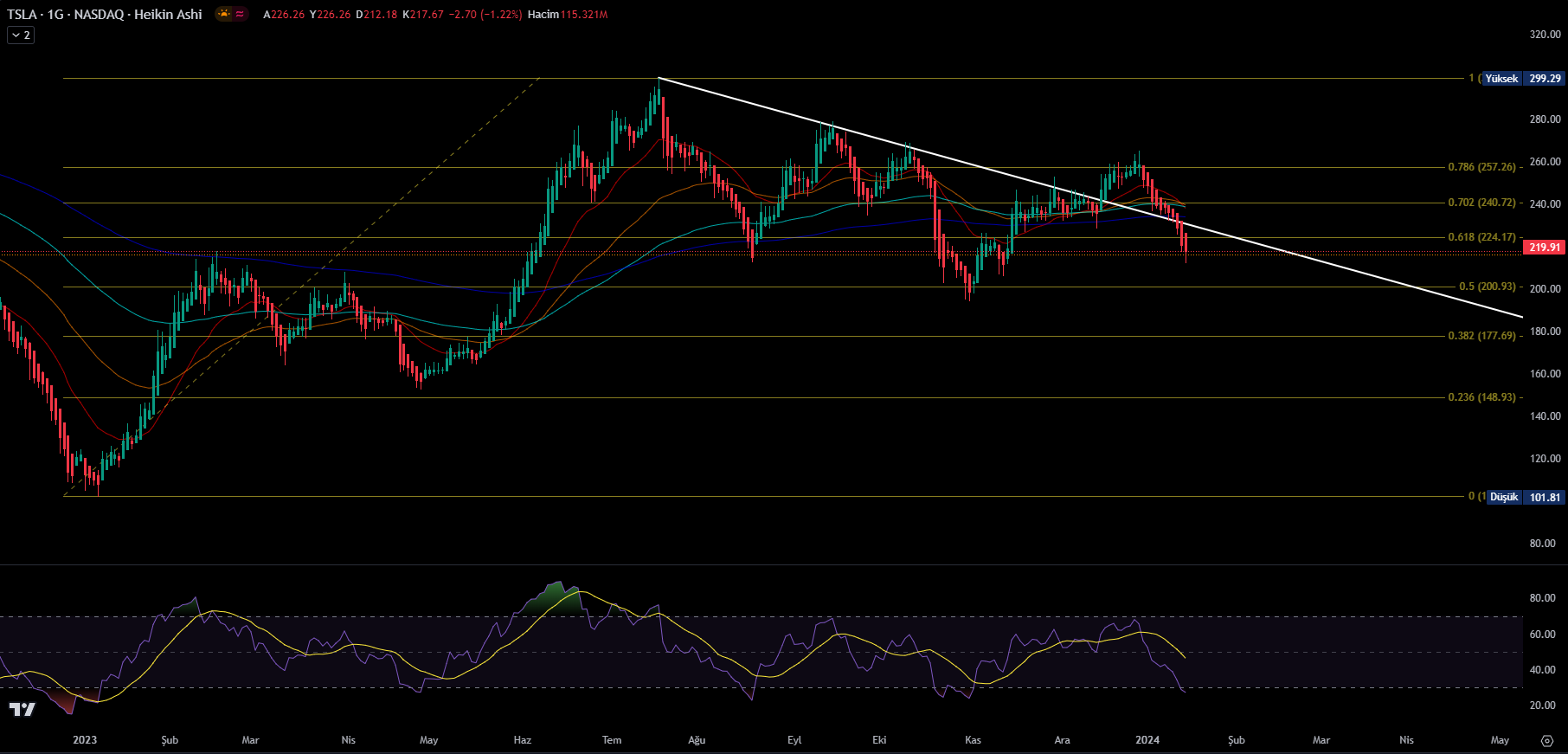
Task: Click the Y226.26 high value
Action: coord(331,15)
